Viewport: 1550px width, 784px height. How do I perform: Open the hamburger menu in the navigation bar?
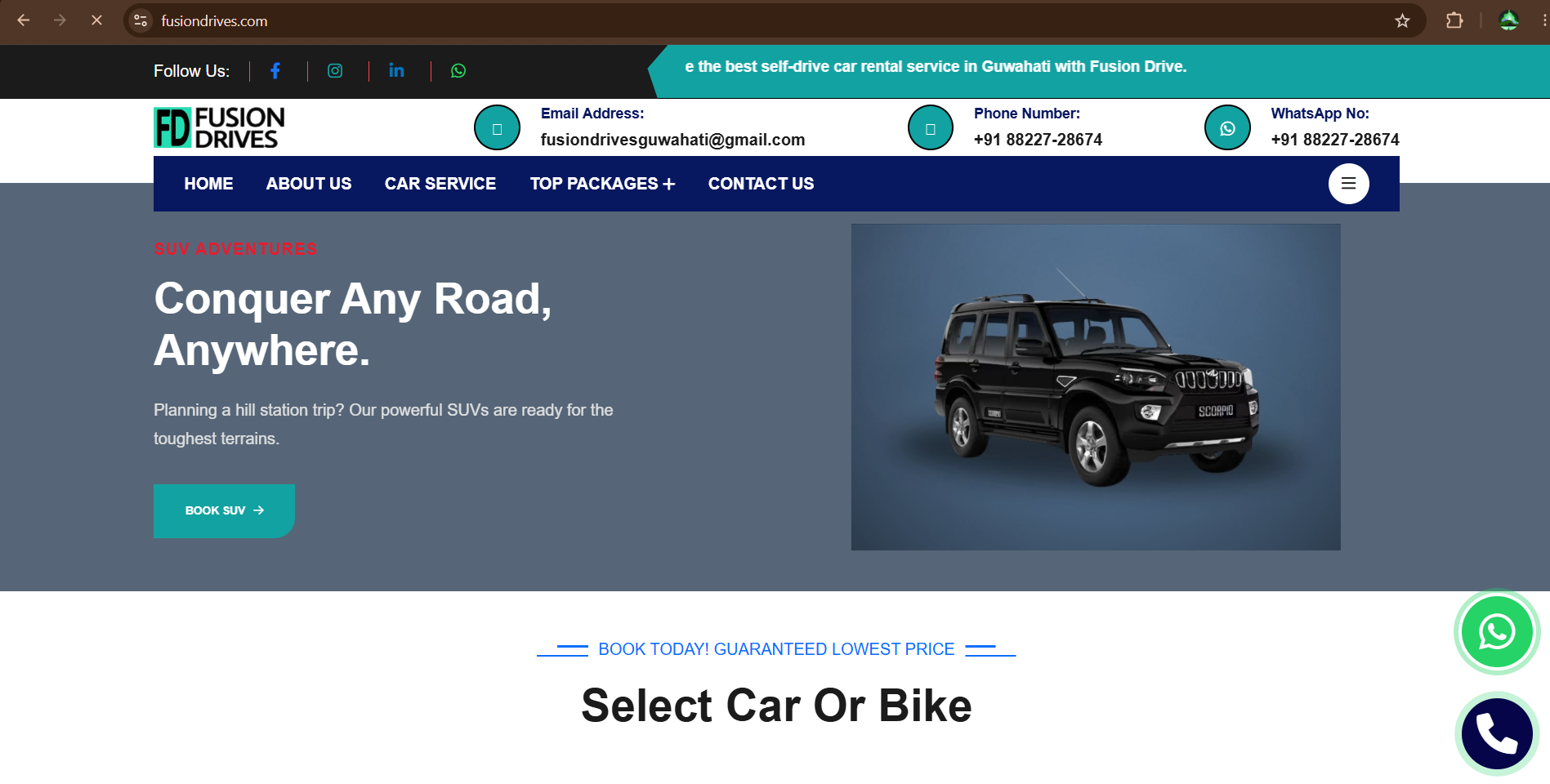(1348, 184)
